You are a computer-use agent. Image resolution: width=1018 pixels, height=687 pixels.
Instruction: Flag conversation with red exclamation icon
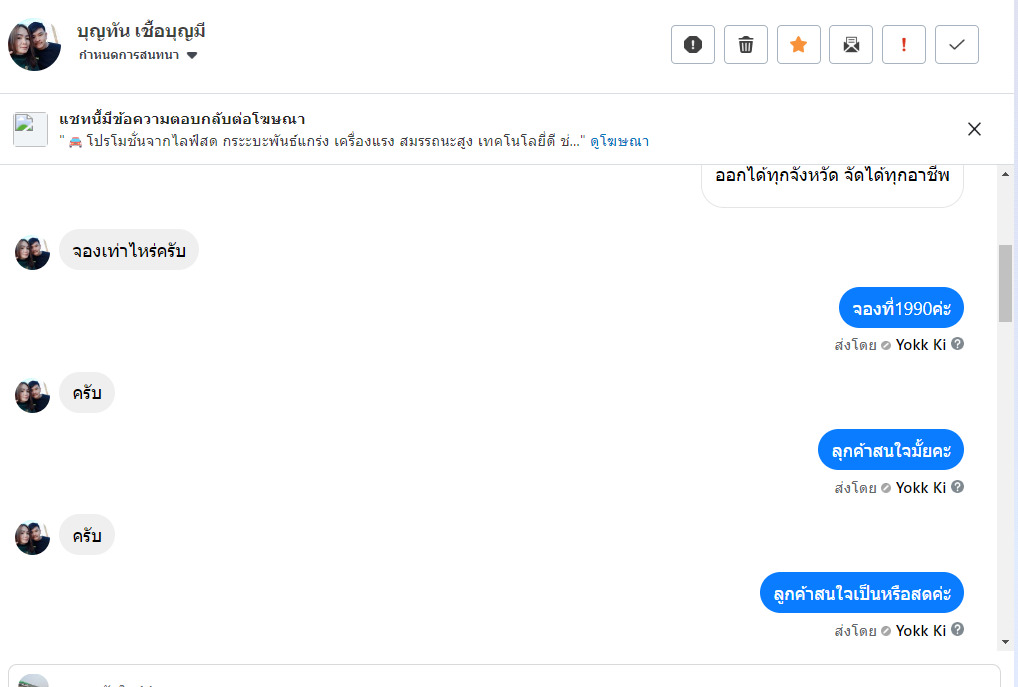pos(904,45)
